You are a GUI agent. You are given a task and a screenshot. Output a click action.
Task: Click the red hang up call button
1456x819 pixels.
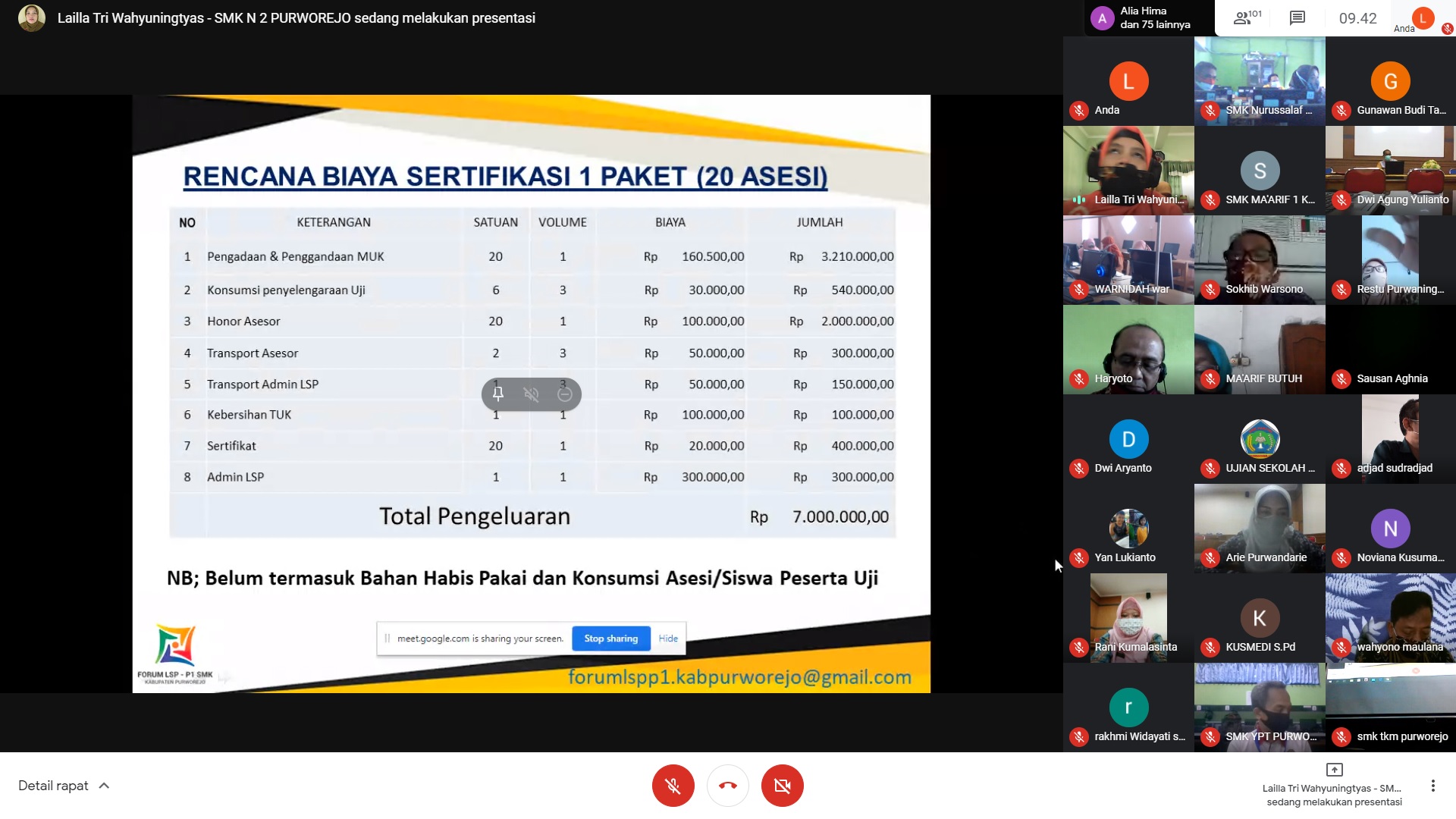(x=728, y=786)
